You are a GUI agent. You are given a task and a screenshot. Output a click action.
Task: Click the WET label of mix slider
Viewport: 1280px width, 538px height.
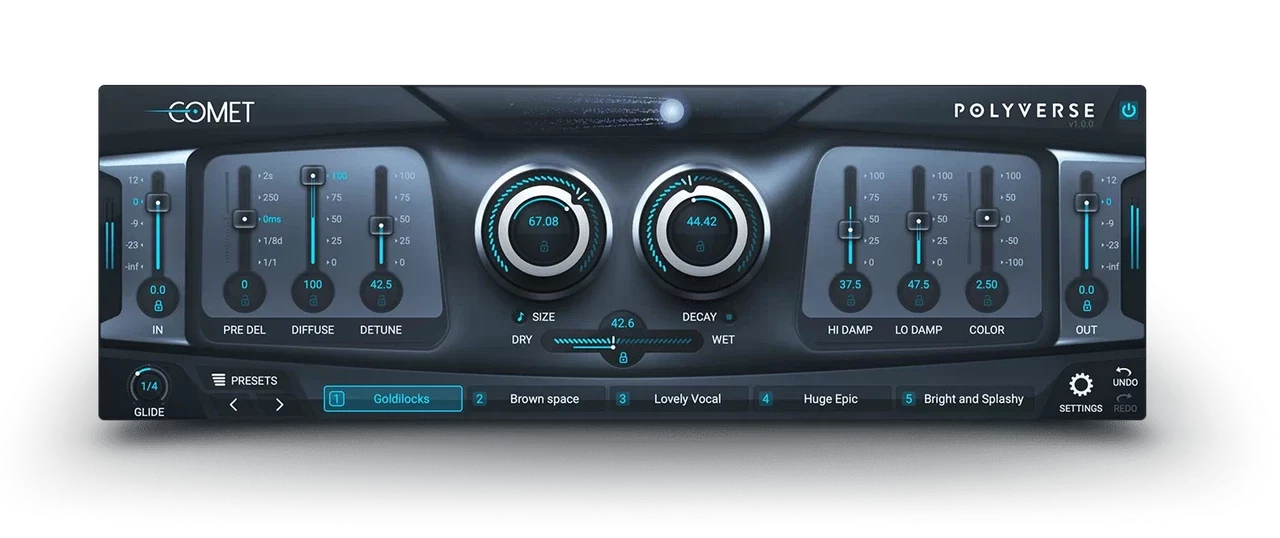point(723,340)
